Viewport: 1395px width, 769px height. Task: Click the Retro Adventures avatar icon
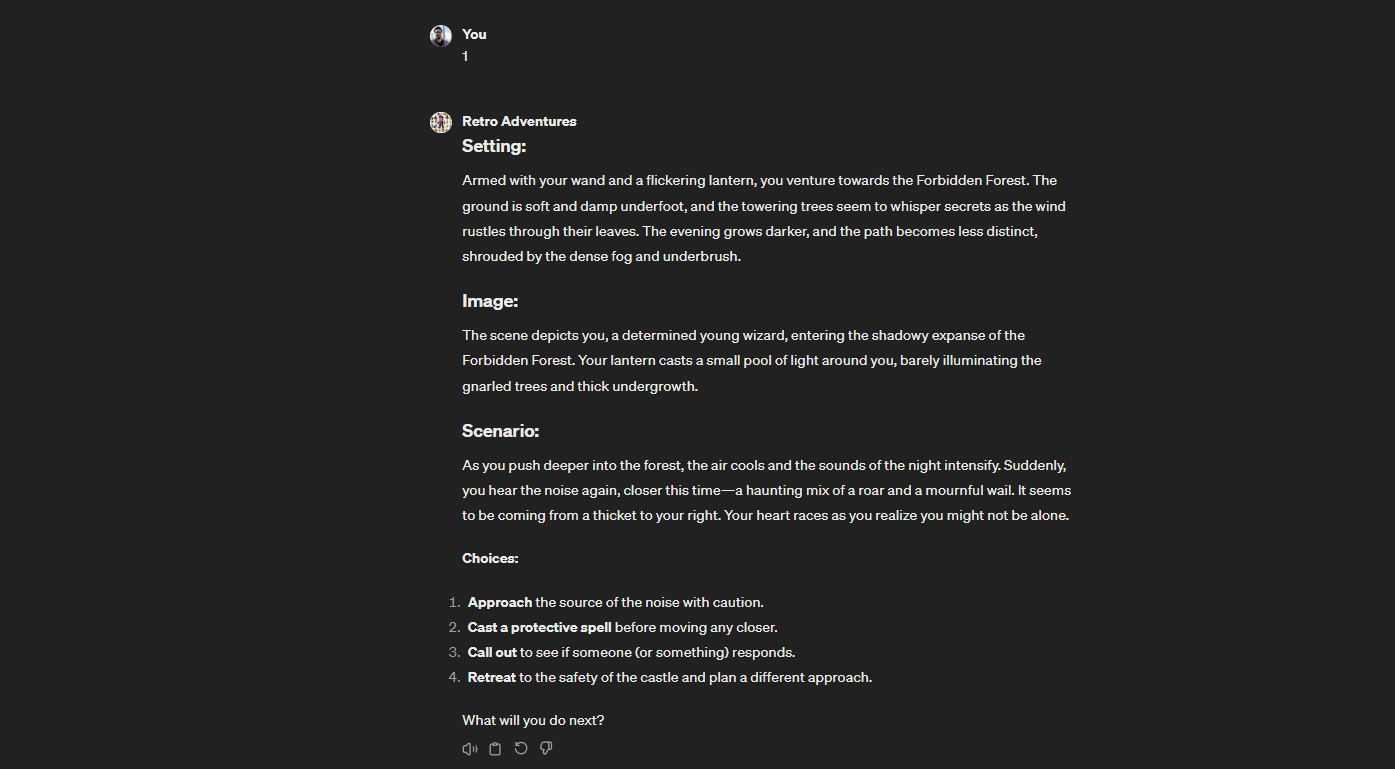(441, 123)
